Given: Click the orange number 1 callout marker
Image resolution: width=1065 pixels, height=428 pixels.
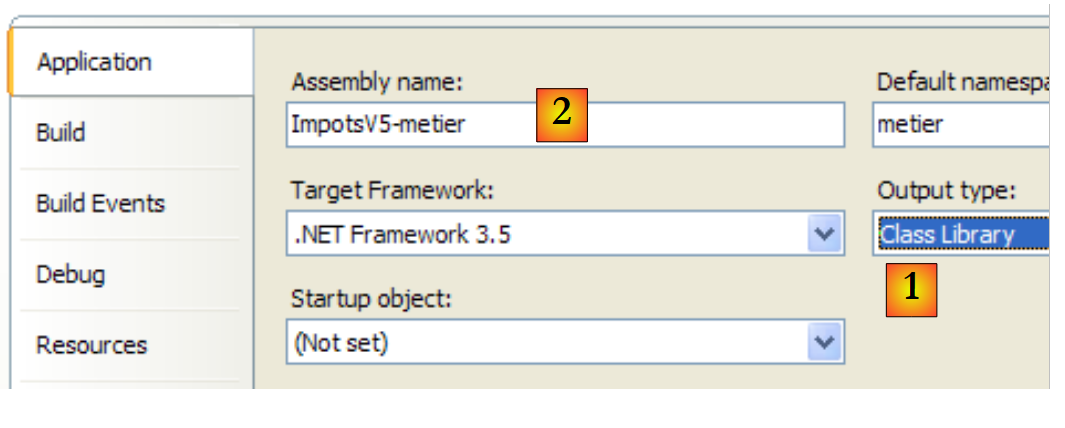Looking at the screenshot, I should (x=911, y=289).
